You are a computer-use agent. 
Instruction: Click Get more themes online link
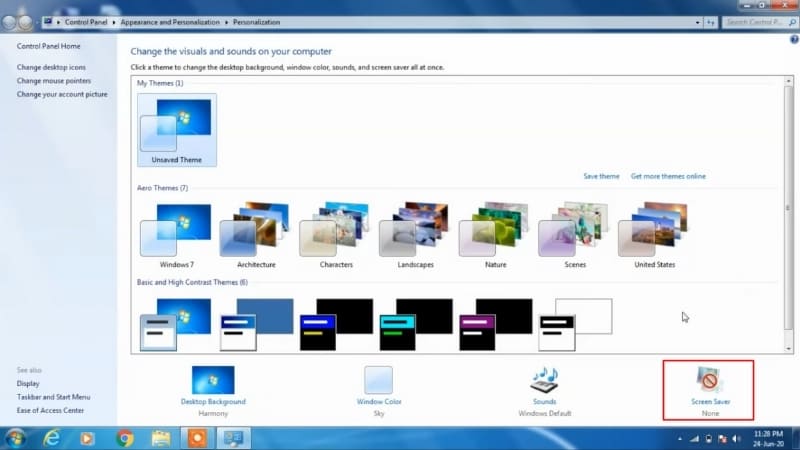(668, 176)
